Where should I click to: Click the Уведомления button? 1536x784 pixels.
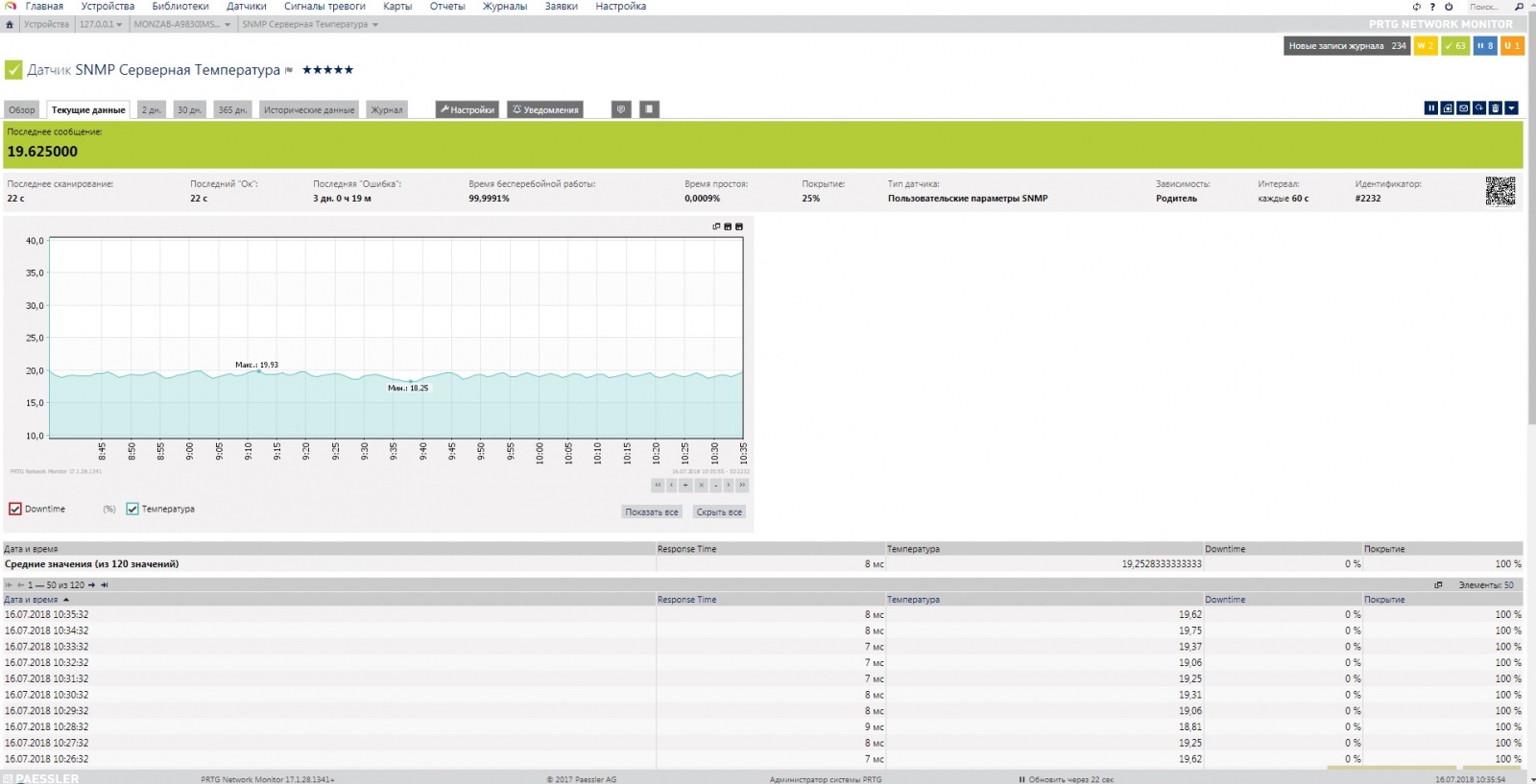click(x=545, y=109)
